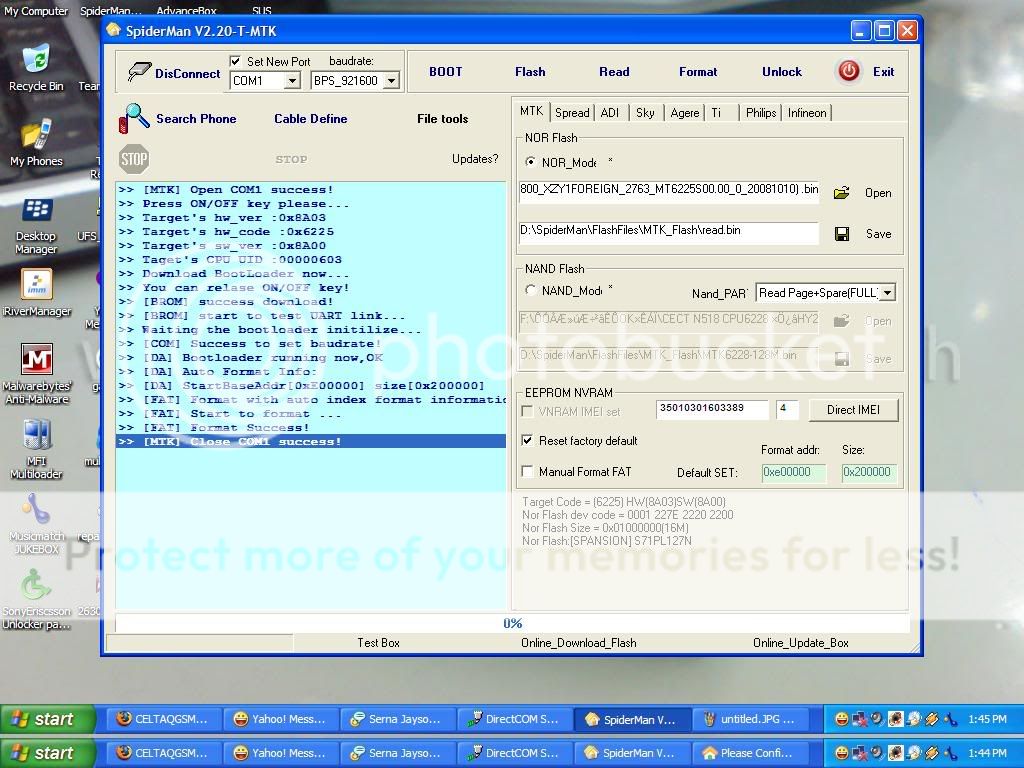Toggle VNRAM IMEI set checkbox

point(527,411)
